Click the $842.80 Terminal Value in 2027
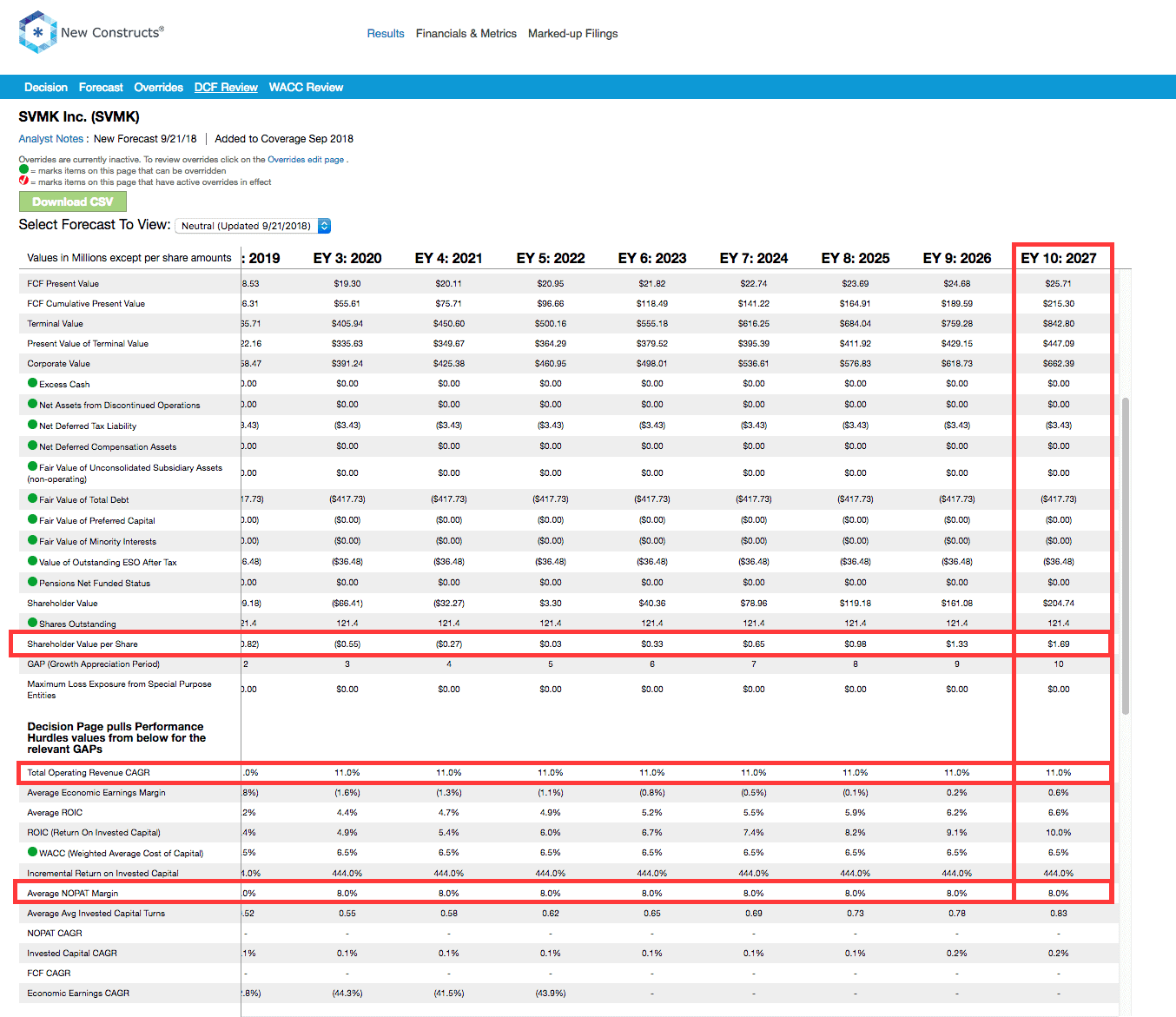Image resolution: width=1176 pixels, height=1017 pixels. (x=1059, y=324)
